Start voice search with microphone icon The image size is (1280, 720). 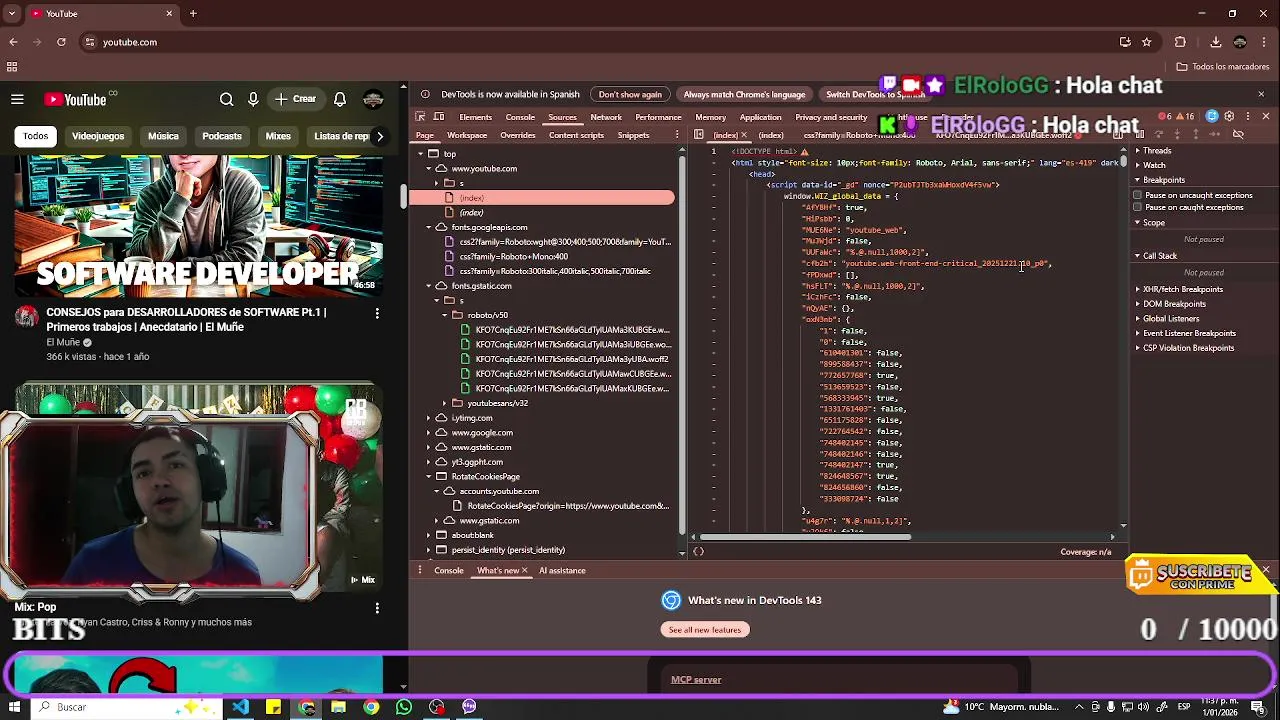pyautogui.click(x=253, y=99)
